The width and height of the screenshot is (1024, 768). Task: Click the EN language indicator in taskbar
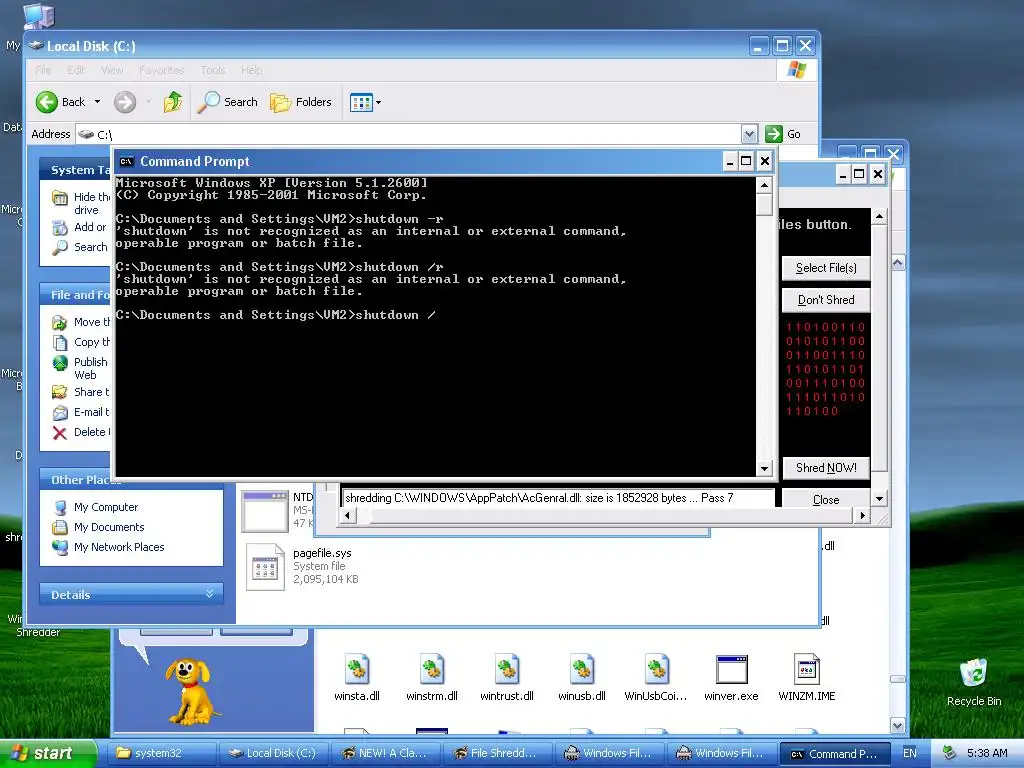909,754
